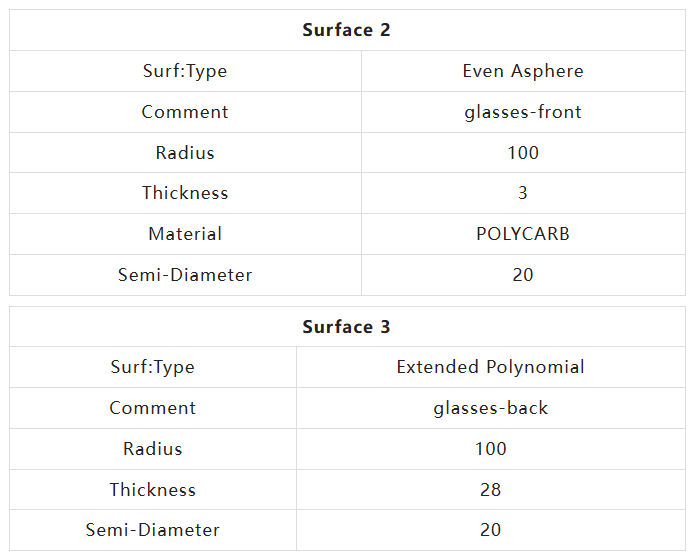Click Surf:Type label in Surface 2 table
The image size is (692, 559).
[x=185, y=71]
